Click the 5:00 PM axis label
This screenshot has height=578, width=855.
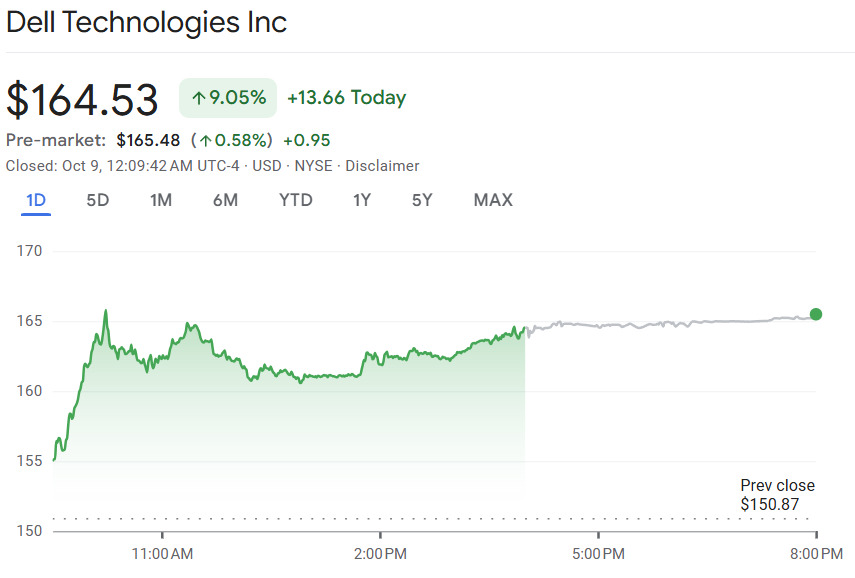(598, 553)
